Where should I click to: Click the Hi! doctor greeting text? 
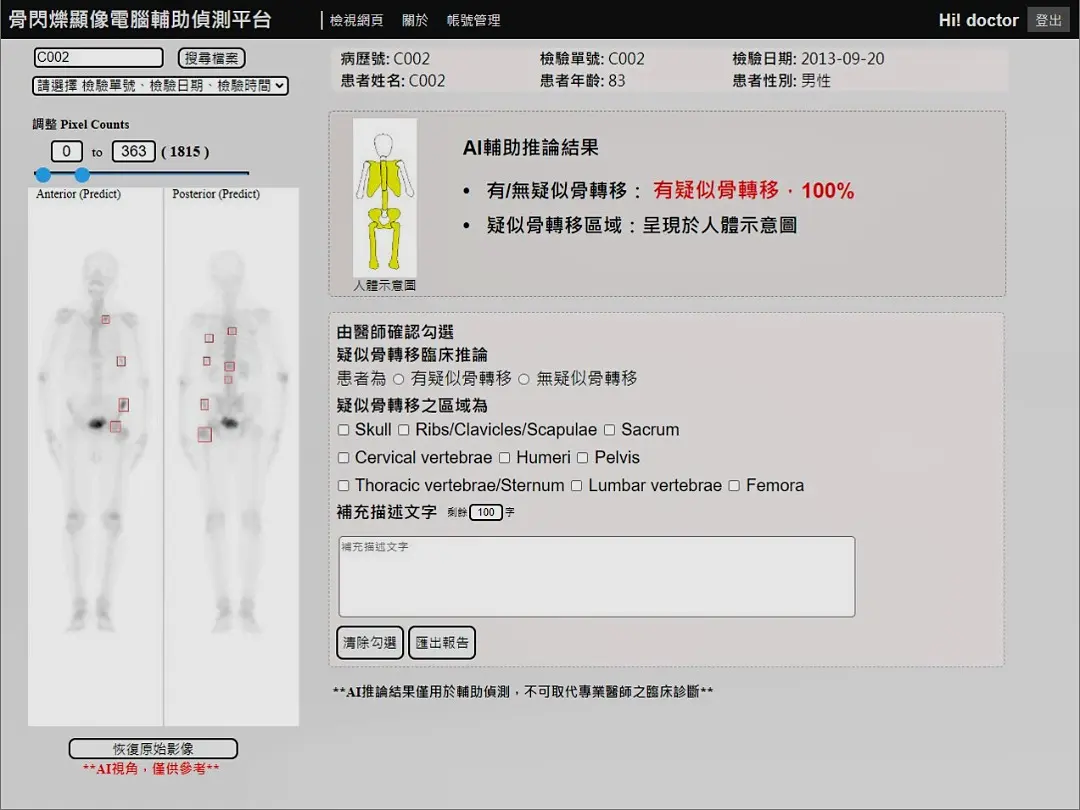[x=978, y=20]
